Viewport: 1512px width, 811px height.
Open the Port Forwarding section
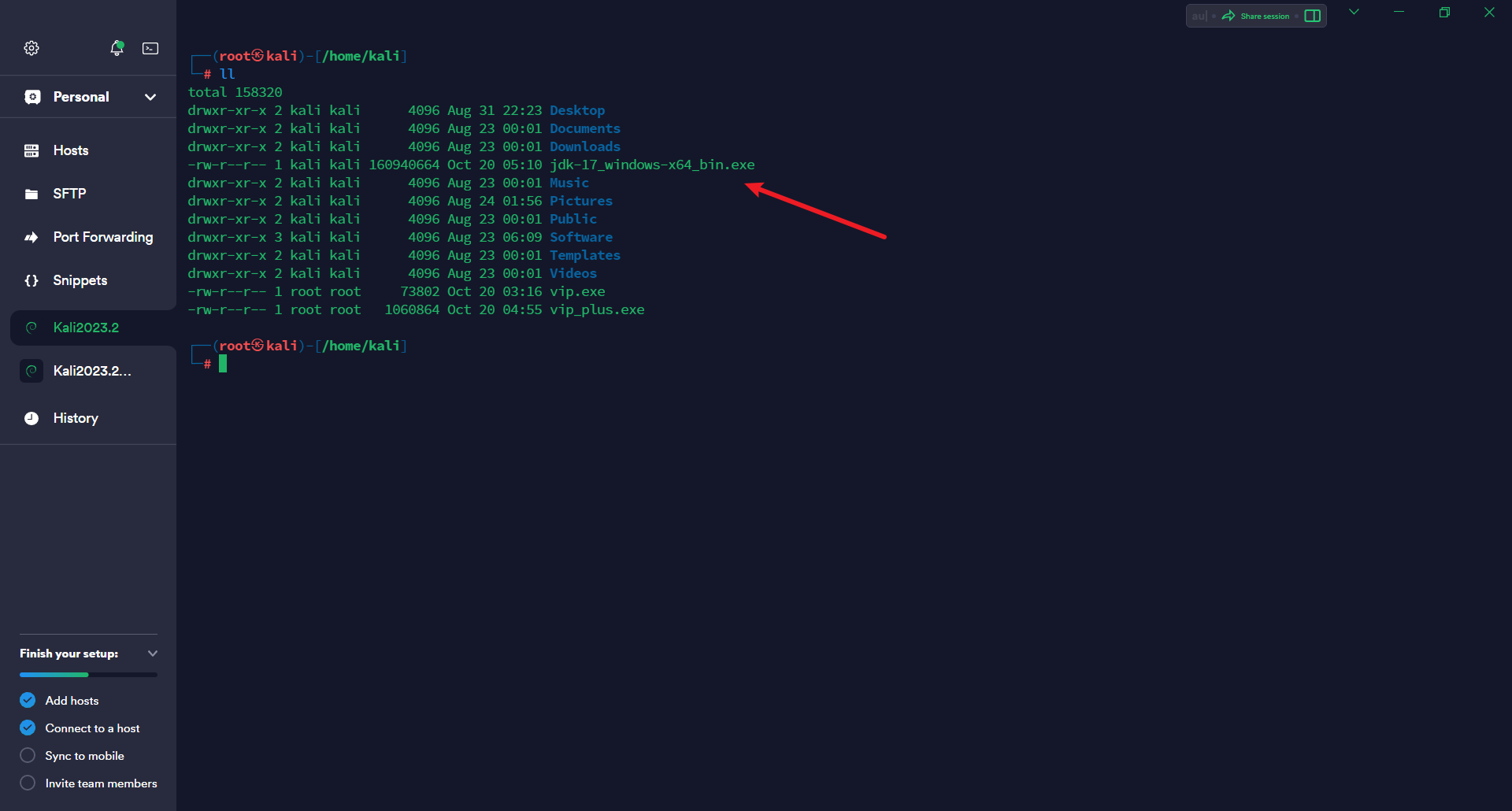pyautogui.click(x=102, y=237)
